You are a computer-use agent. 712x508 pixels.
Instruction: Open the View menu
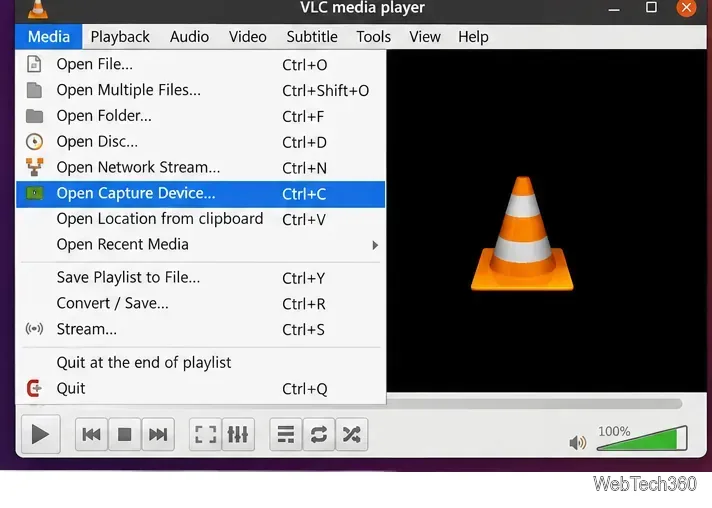coord(425,37)
